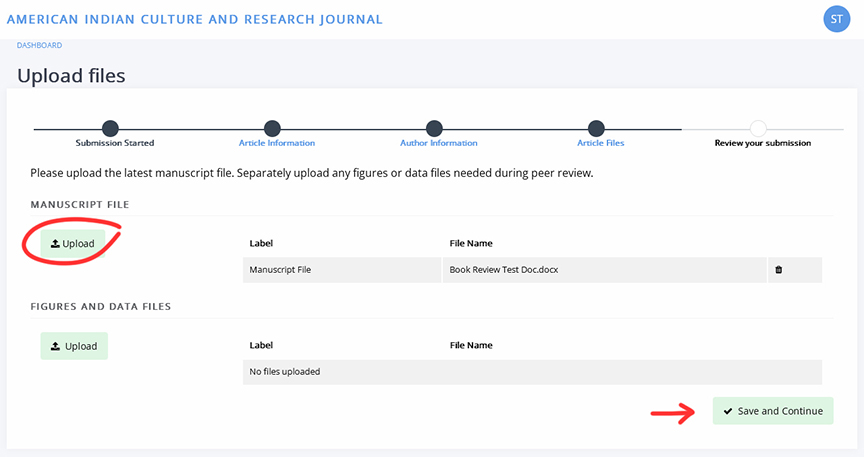Open the ST user avatar menu
Viewport: 864px width, 457px height.
click(836, 19)
